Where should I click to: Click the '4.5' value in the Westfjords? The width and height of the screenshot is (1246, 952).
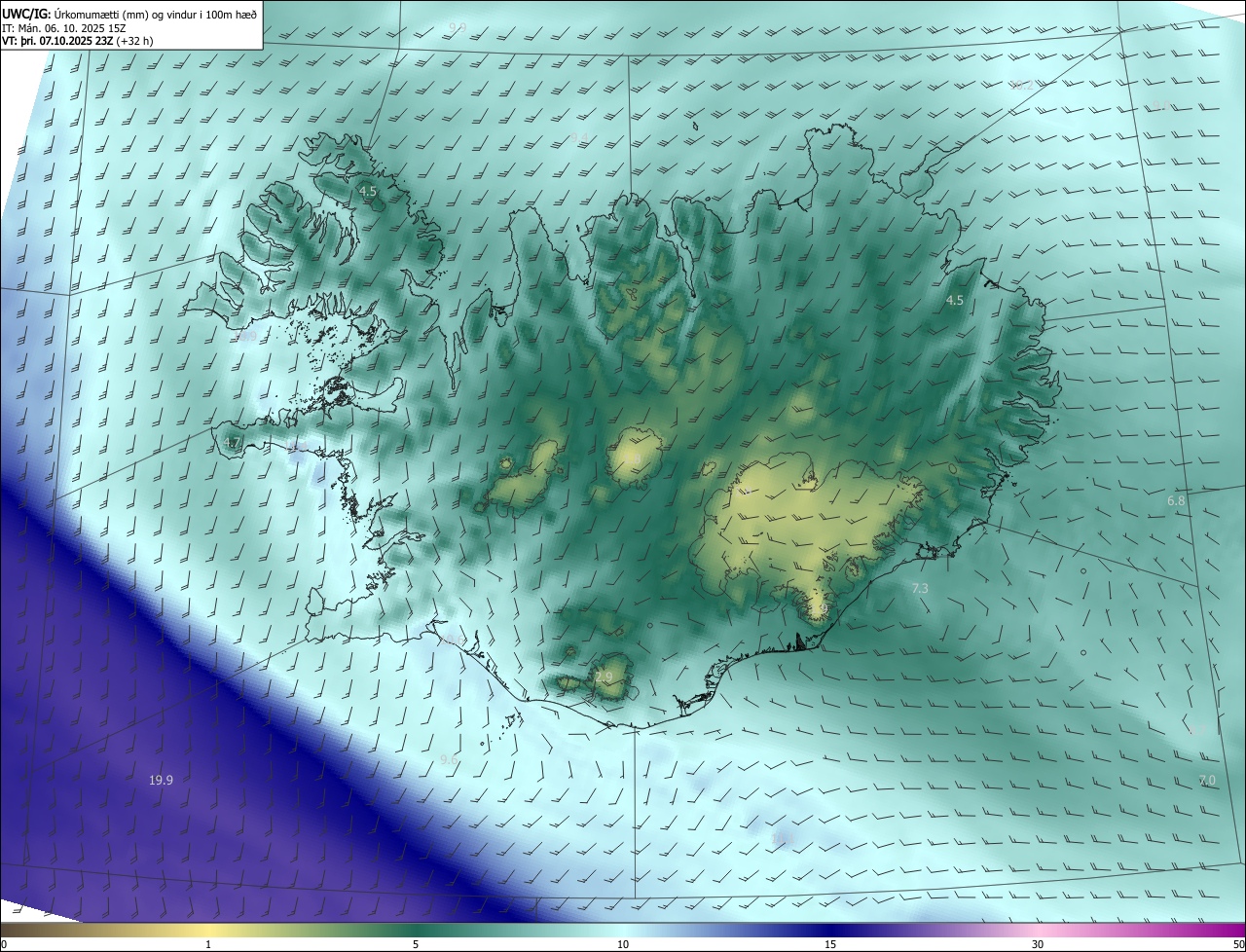click(368, 192)
